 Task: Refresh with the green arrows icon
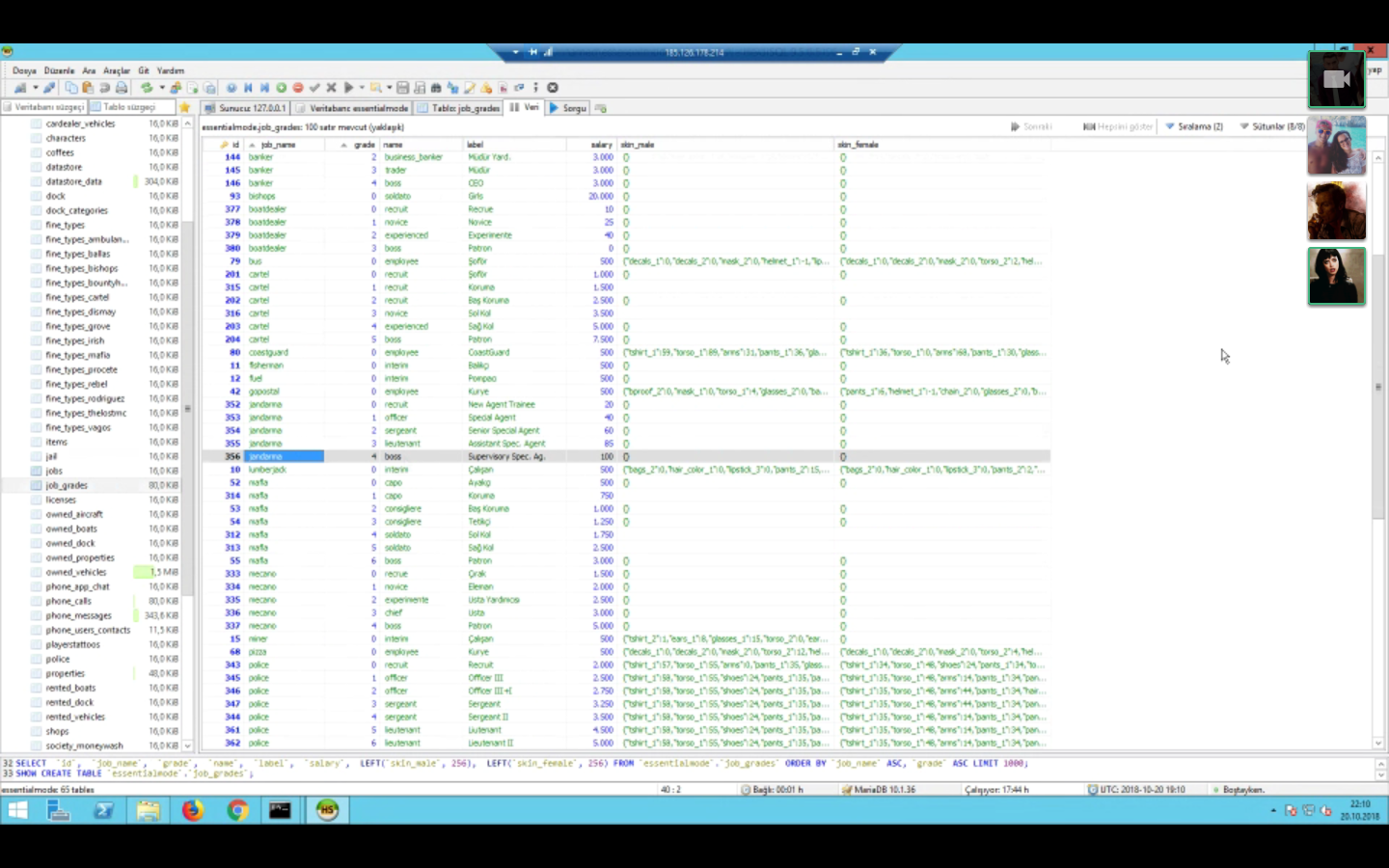[x=147, y=88]
